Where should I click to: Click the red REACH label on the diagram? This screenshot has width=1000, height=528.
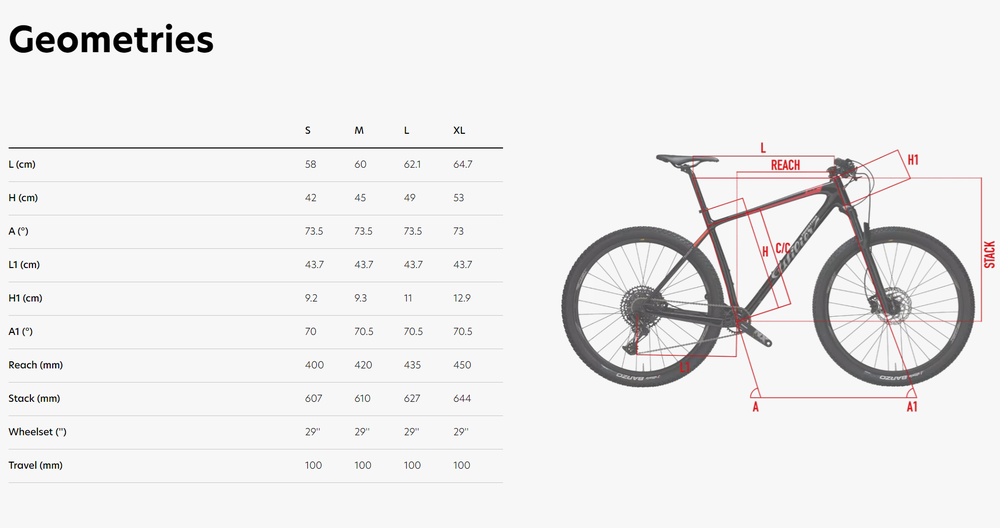(785, 165)
